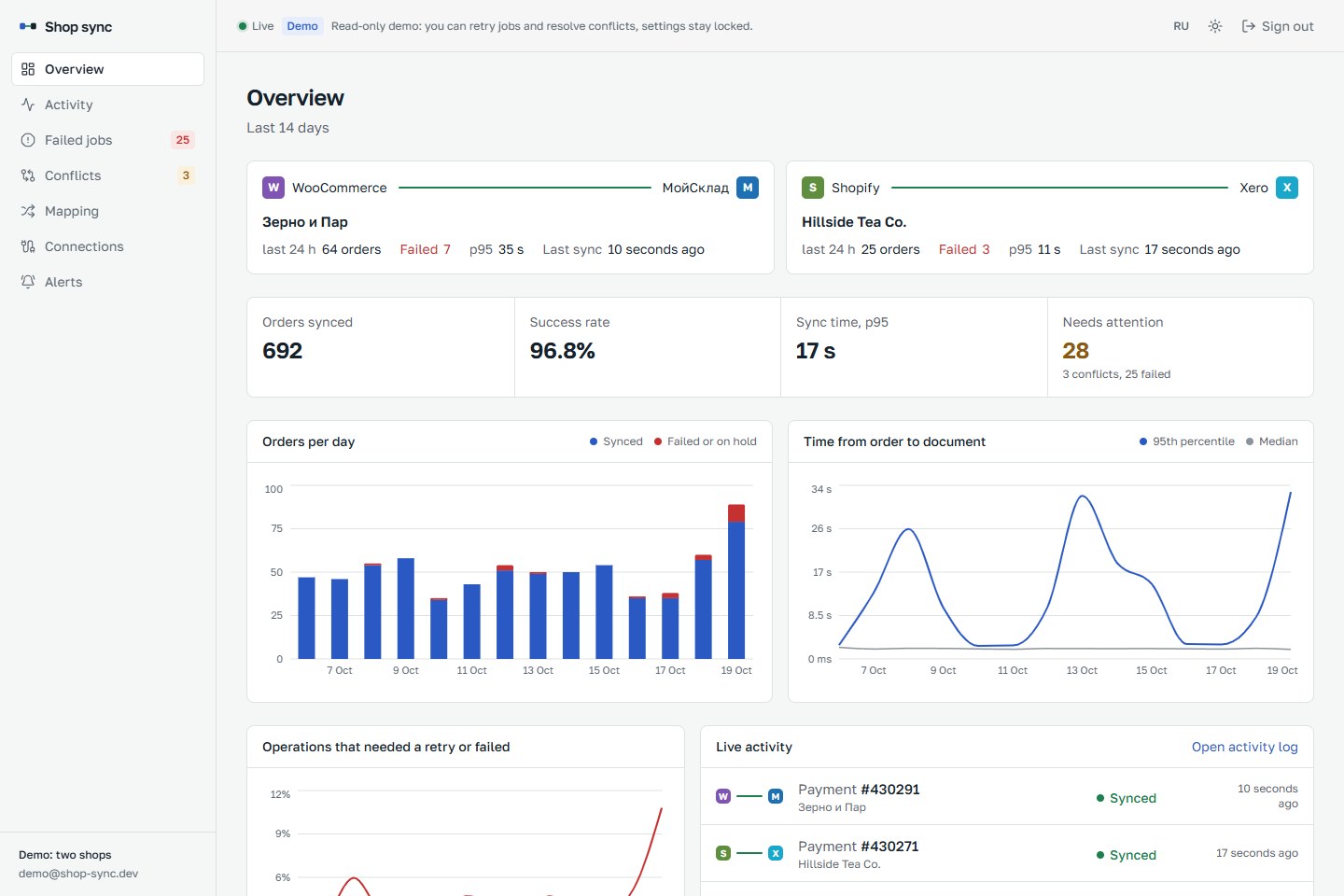
Task: Click Failed 7 on WooCommerce card
Action: 425,249
